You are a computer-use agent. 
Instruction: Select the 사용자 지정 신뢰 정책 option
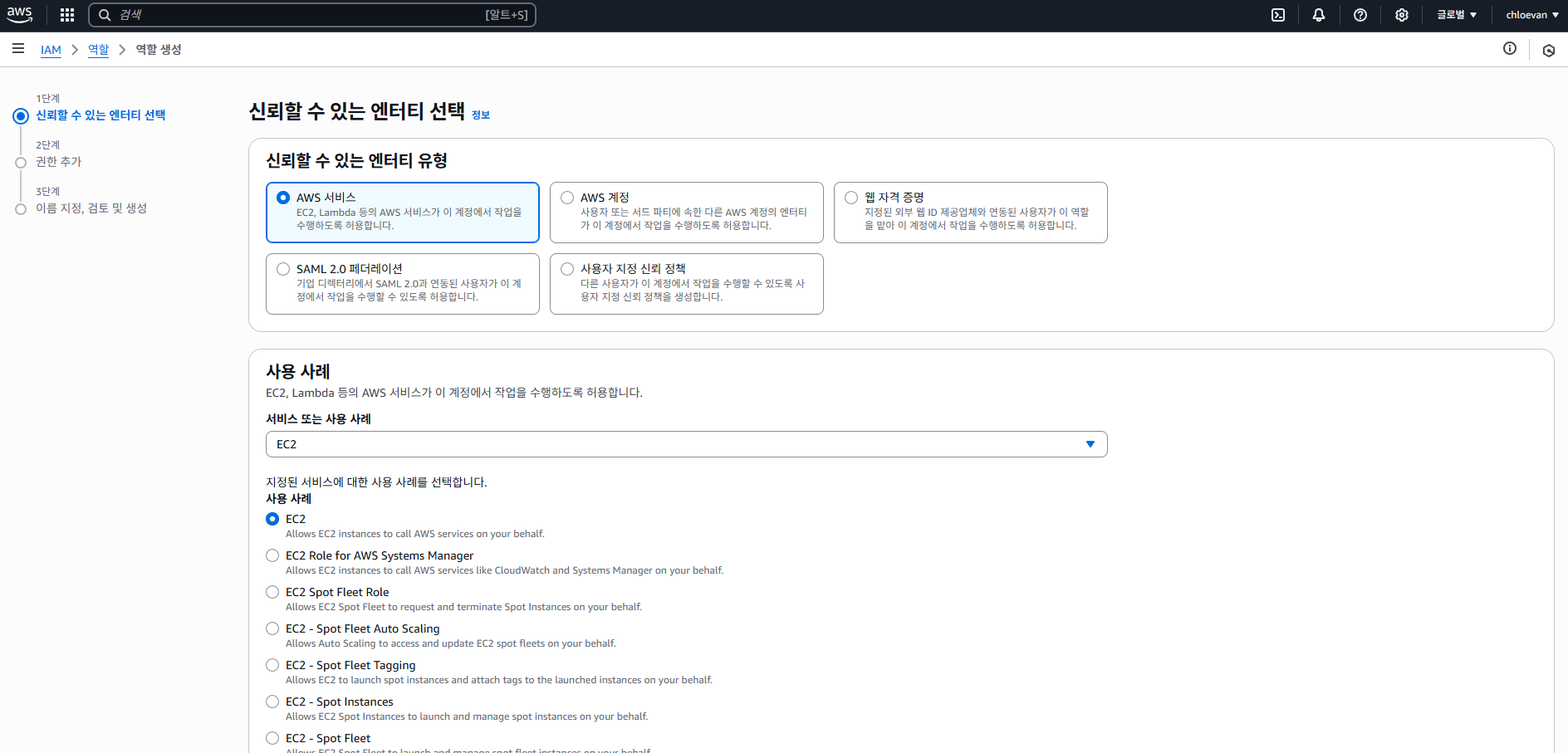[x=687, y=284]
